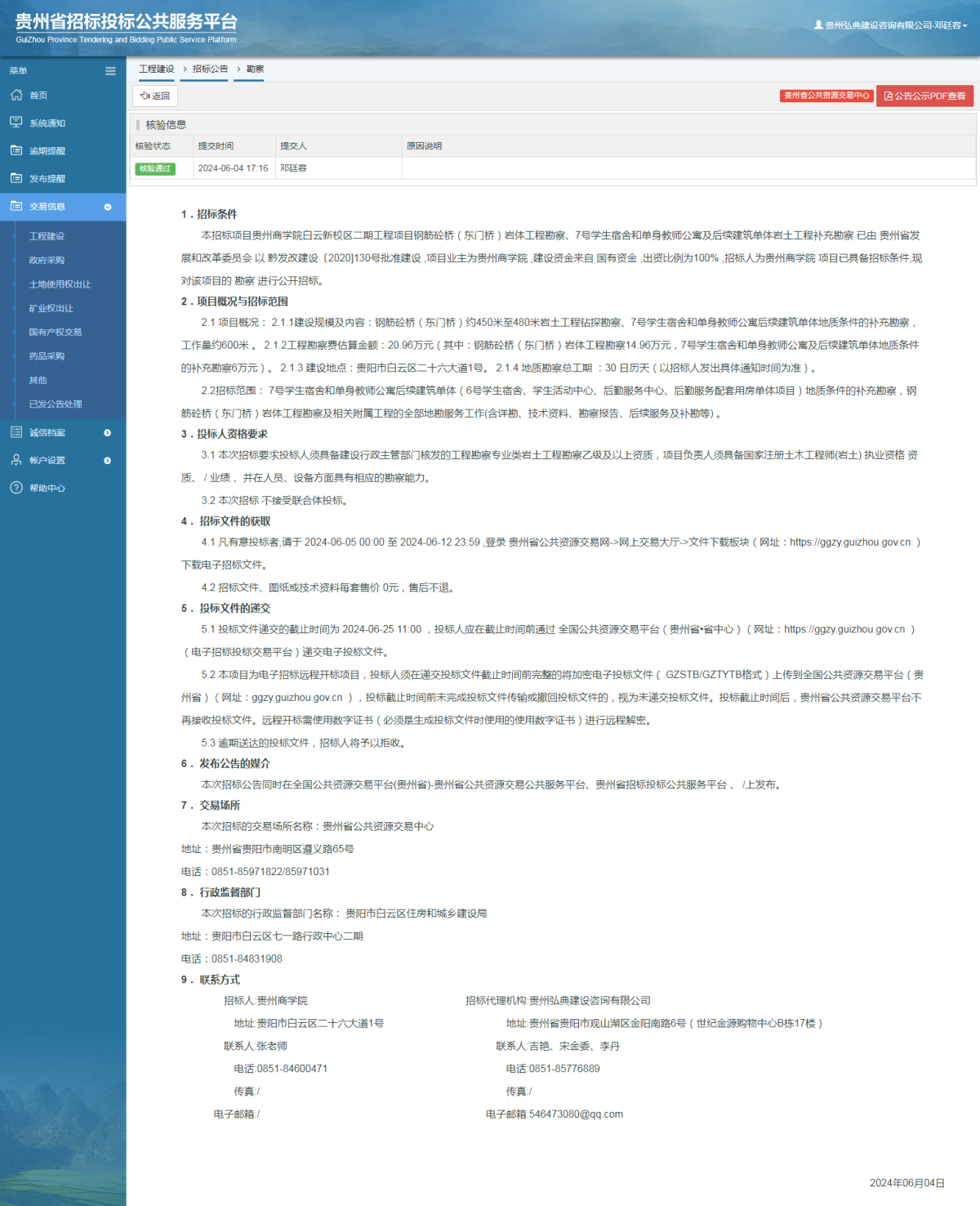This screenshot has width=980, height=1206.
Task: Open 土地使用权出让 submenu item
Action: (x=60, y=284)
